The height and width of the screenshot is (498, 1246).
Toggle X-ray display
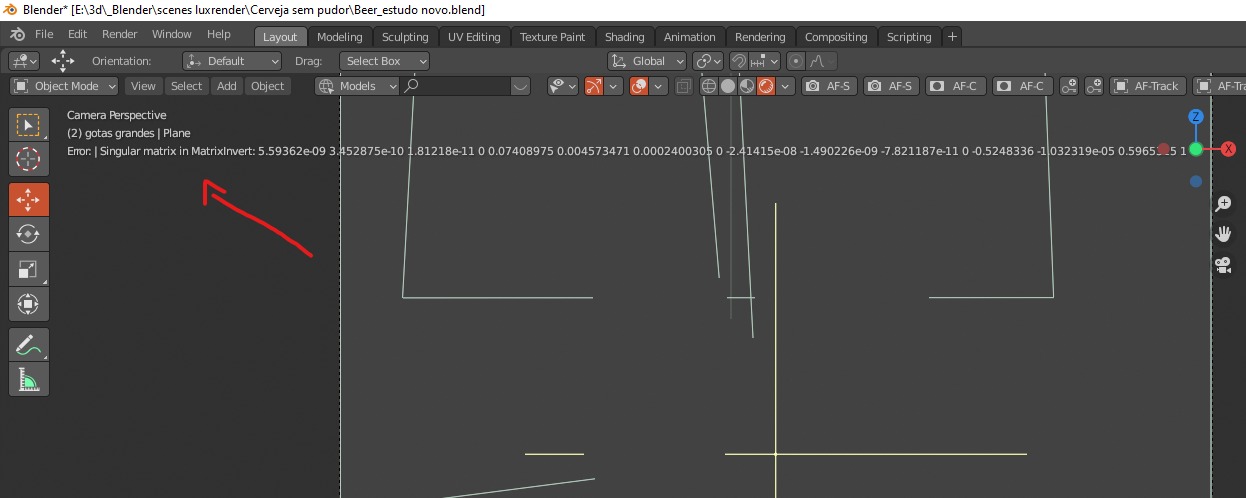(684, 86)
